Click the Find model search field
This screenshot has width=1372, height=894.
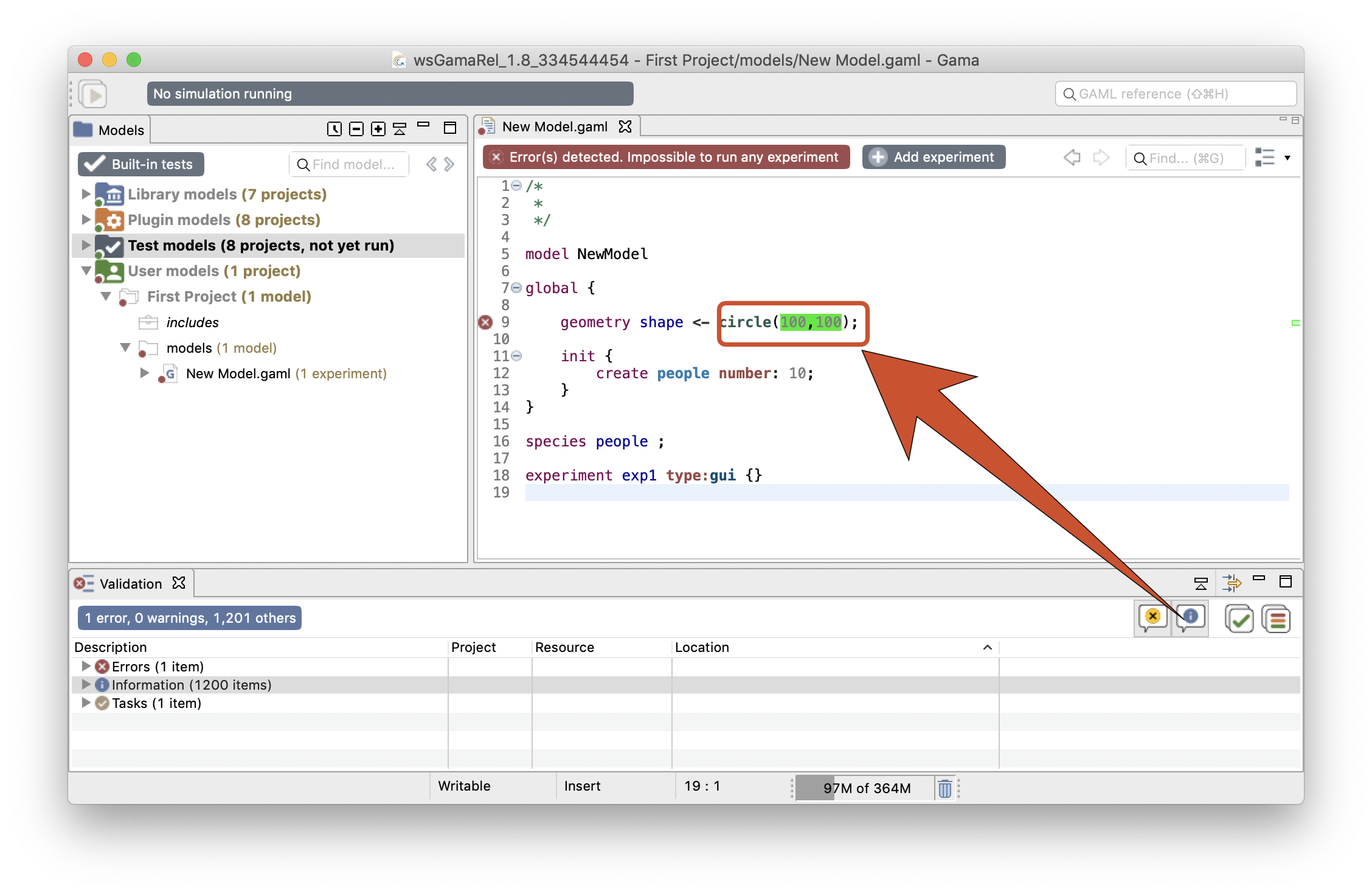point(348,164)
